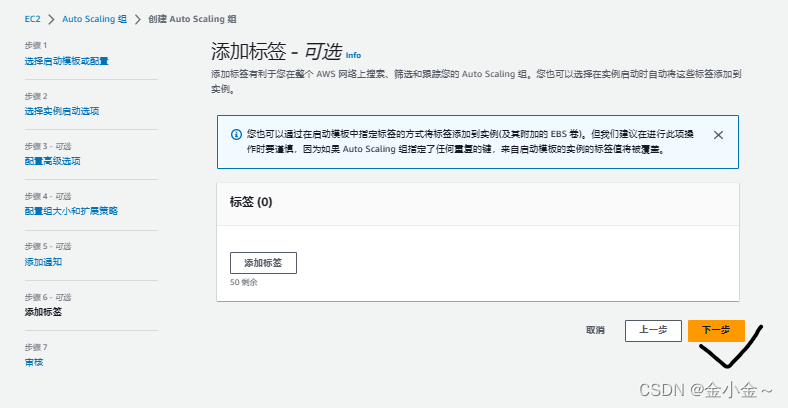788x408 pixels.
Task: Dismiss the blue info banner
Action: coord(718,135)
